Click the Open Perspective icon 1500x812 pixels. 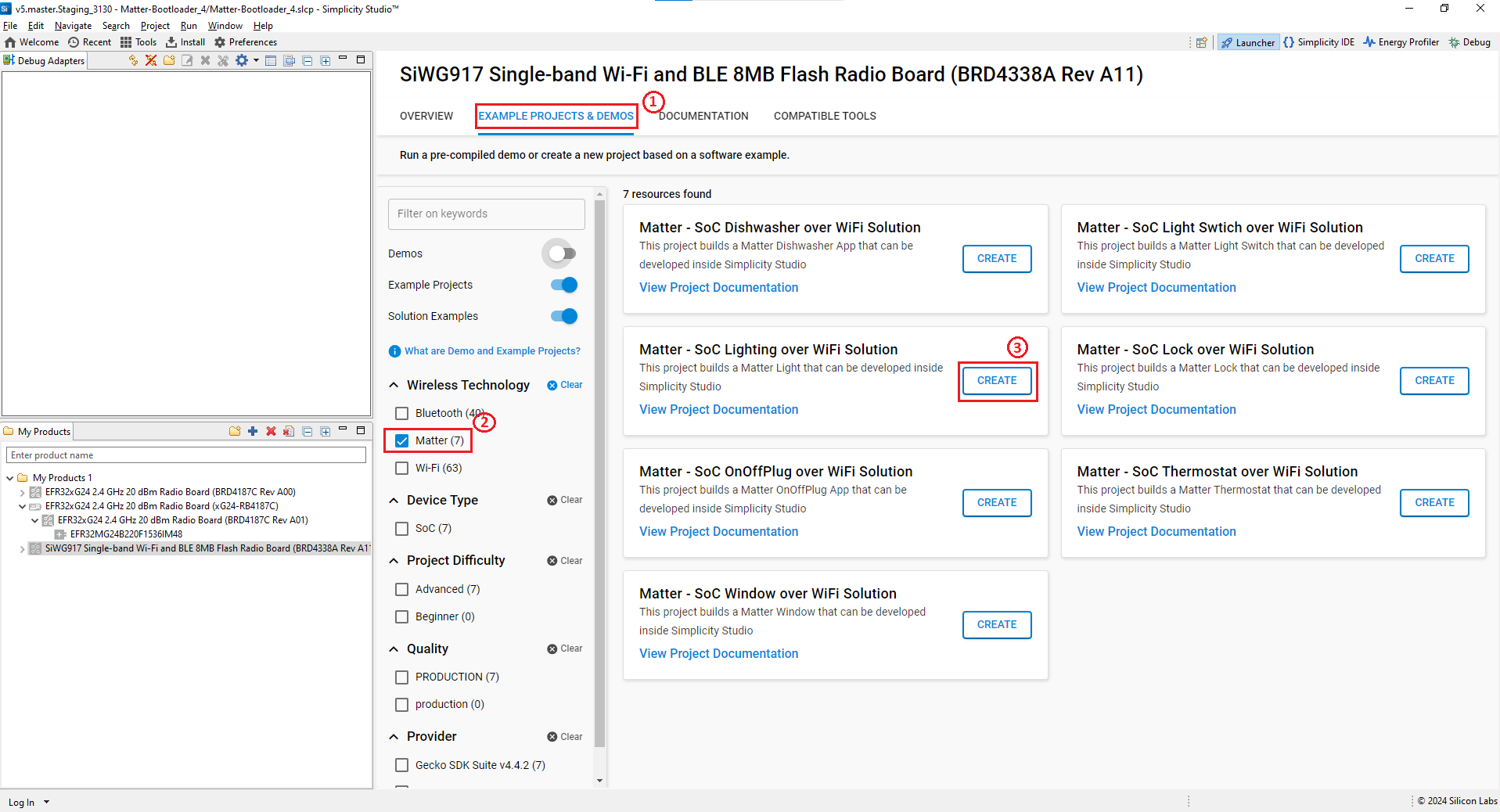pos(1202,42)
